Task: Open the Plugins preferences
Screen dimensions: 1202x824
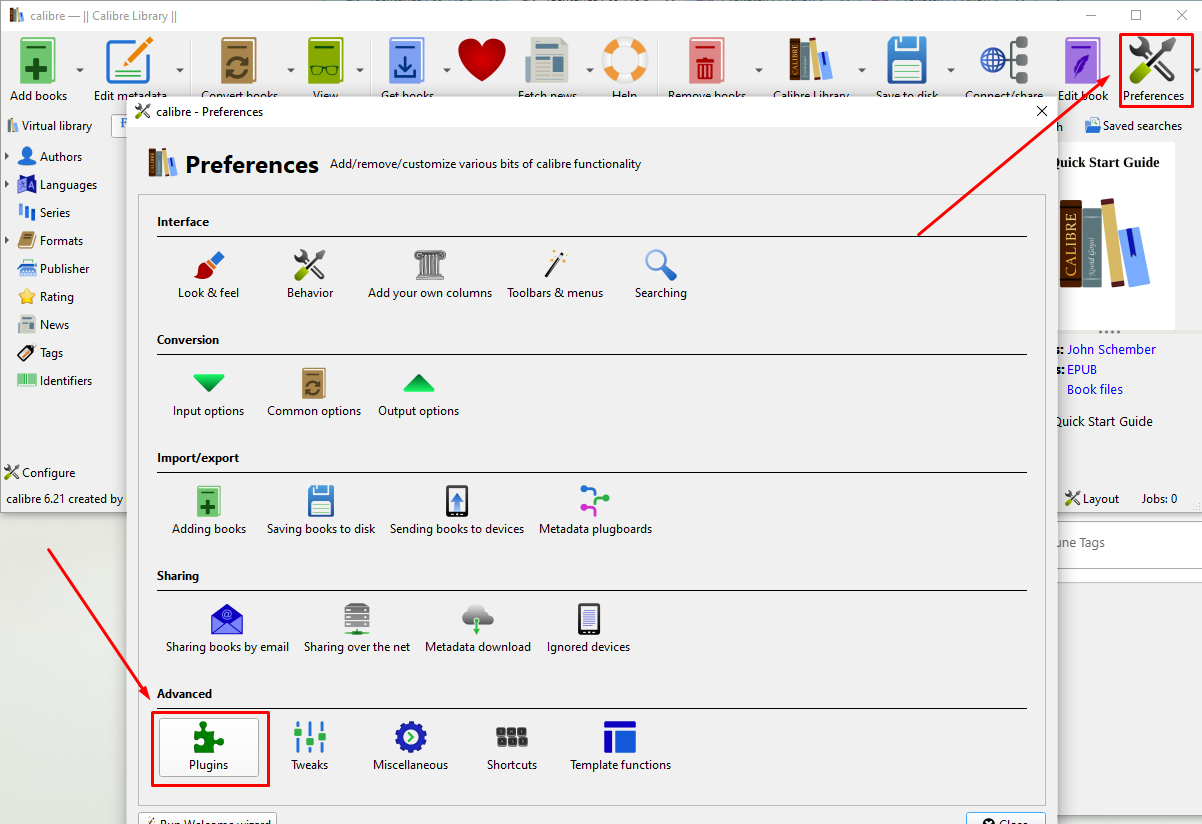Action: 209,747
